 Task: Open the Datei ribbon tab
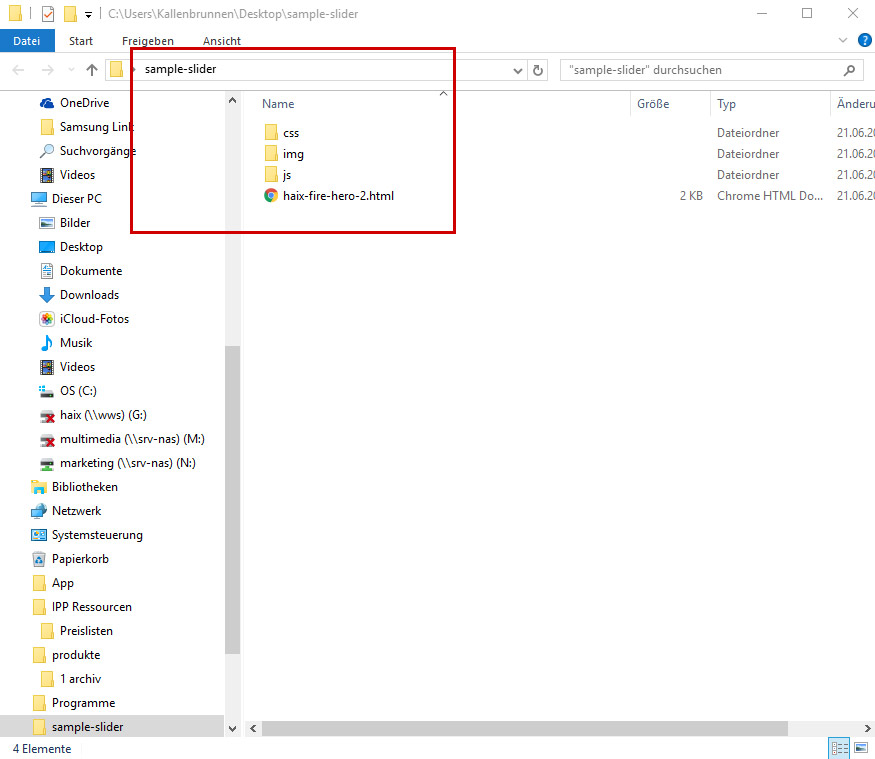click(x=27, y=41)
